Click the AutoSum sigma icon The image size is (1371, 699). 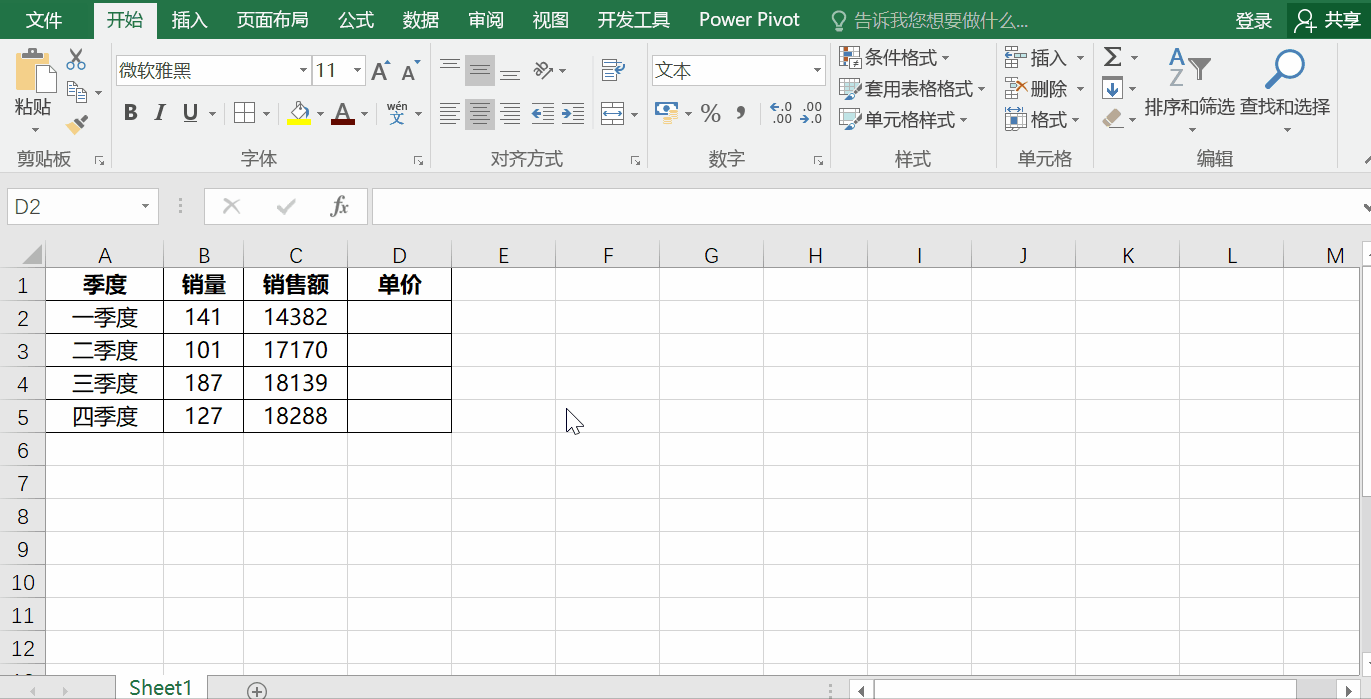1113,57
